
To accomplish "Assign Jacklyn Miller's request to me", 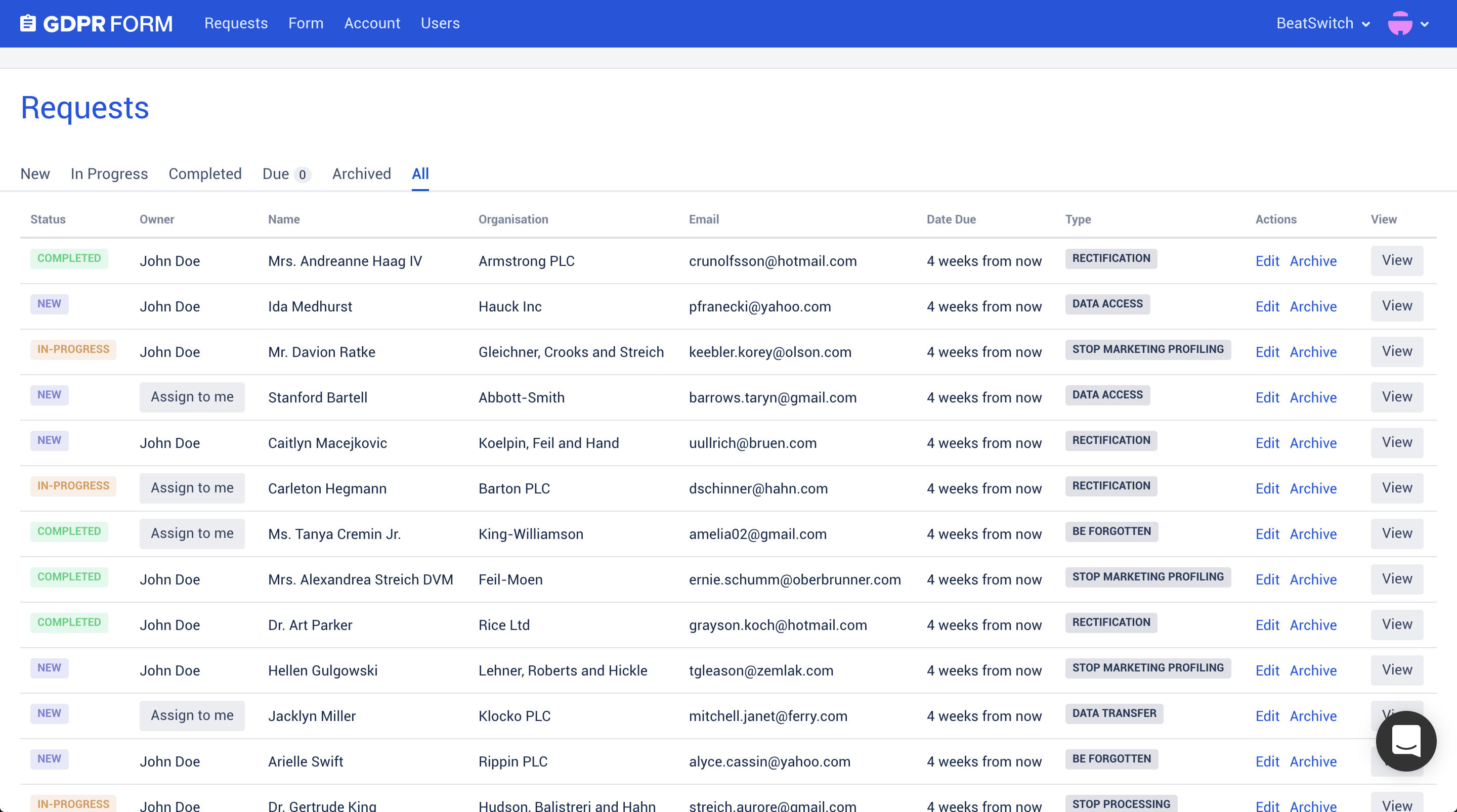I will [192, 715].
